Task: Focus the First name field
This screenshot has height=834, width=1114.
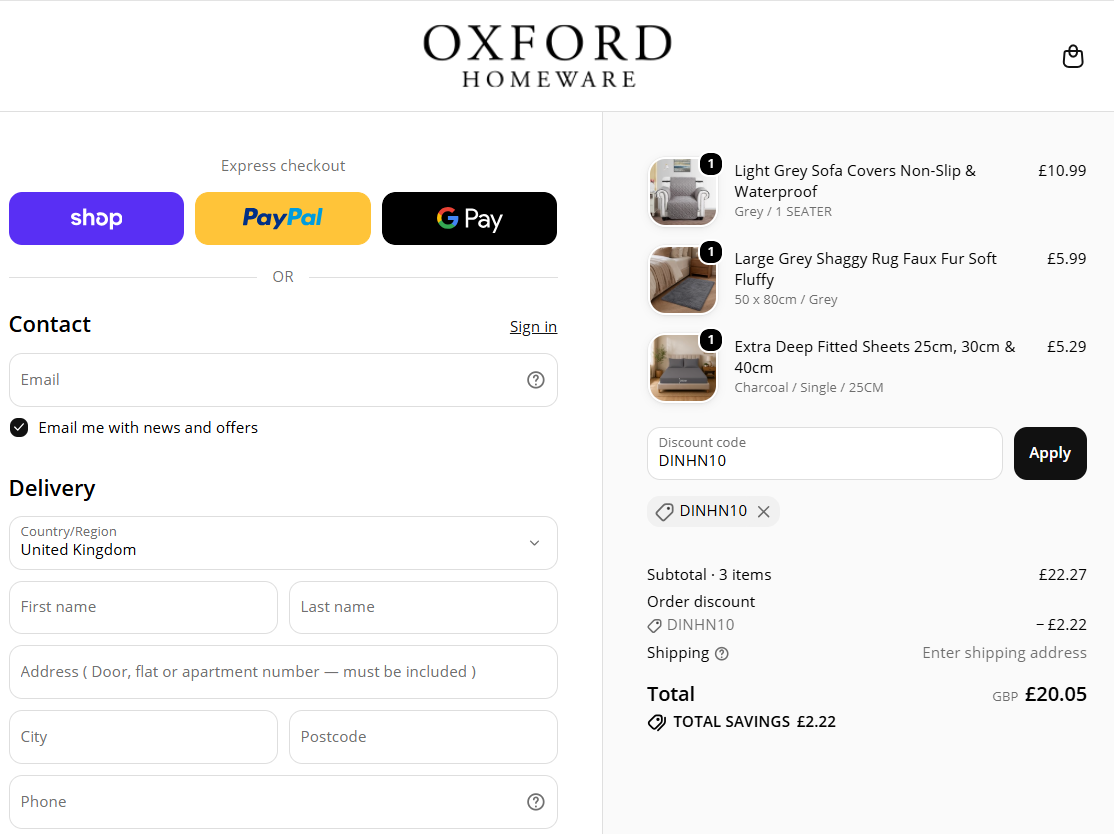Action: coord(144,607)
